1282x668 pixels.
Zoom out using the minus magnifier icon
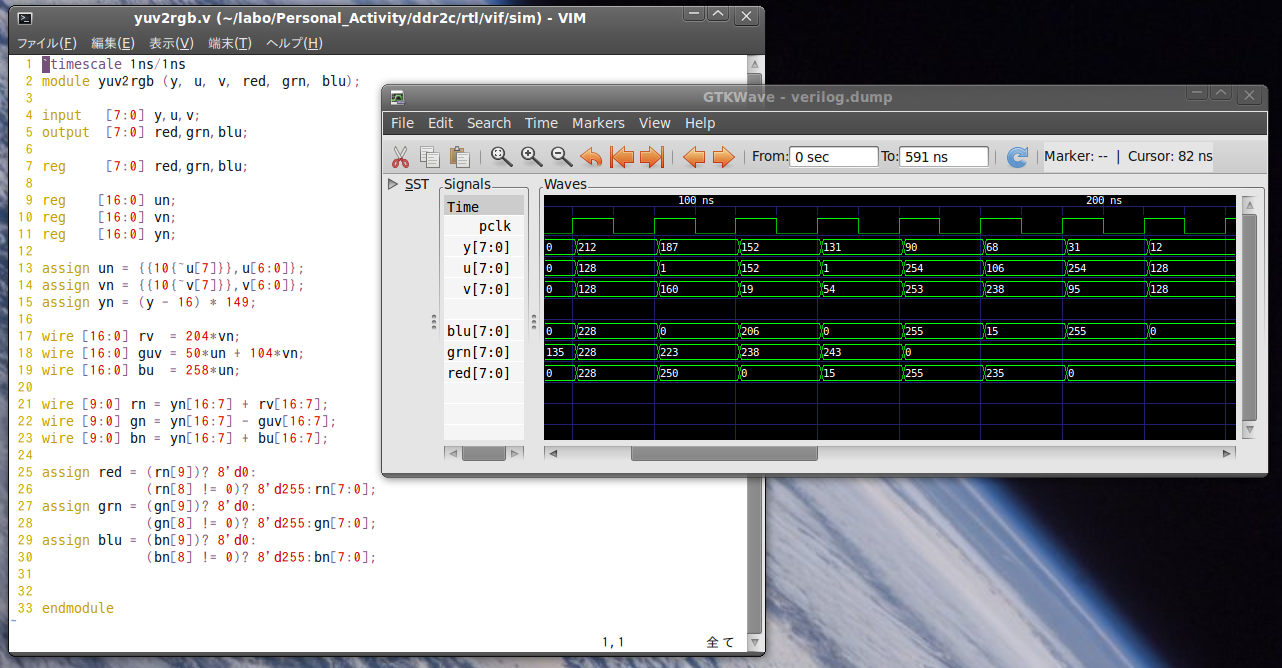pyautogui.click(x=560, y=156)
